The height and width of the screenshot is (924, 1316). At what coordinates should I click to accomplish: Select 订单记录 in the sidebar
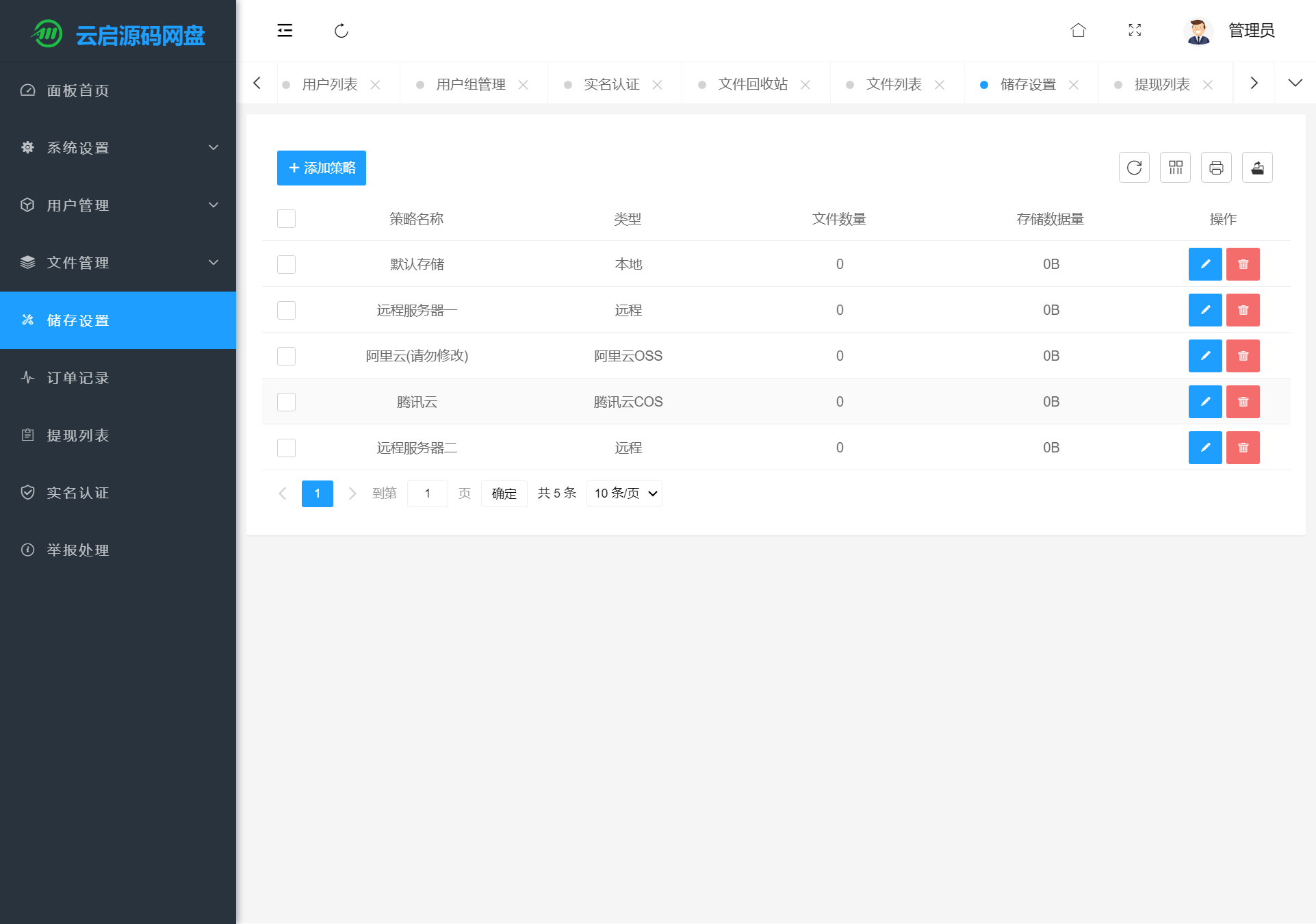[77, 378]
